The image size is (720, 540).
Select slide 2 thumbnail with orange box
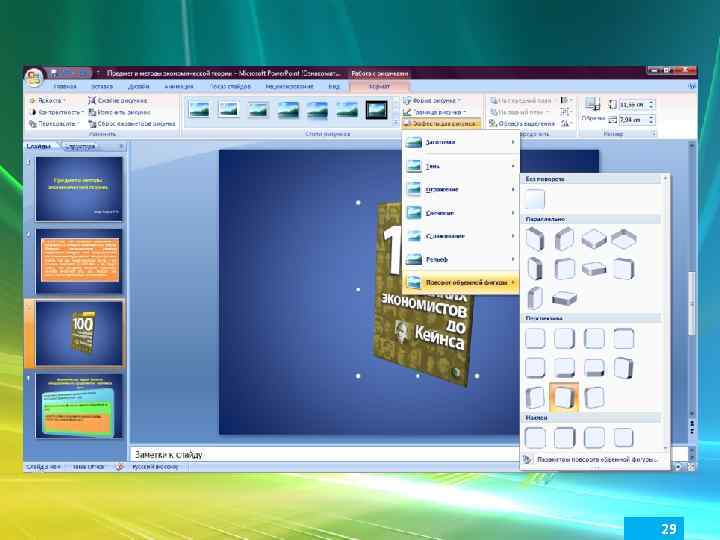(79, 261)
